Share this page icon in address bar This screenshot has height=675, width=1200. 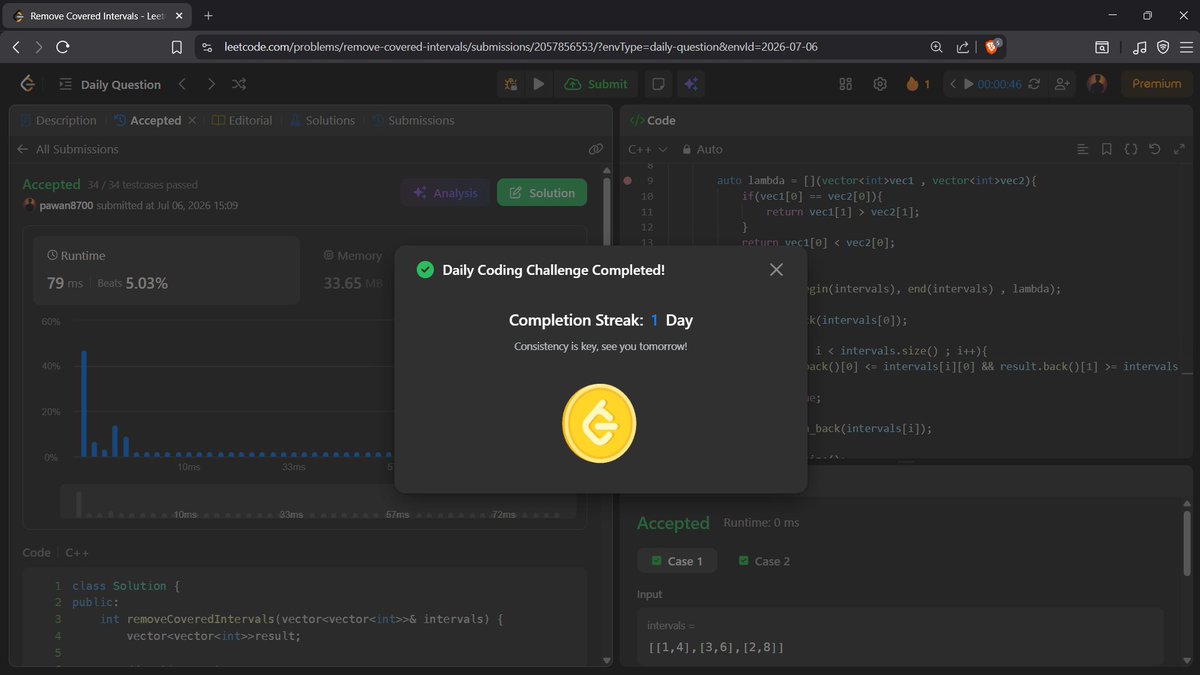pyautogui.click(x=962, y=47)
